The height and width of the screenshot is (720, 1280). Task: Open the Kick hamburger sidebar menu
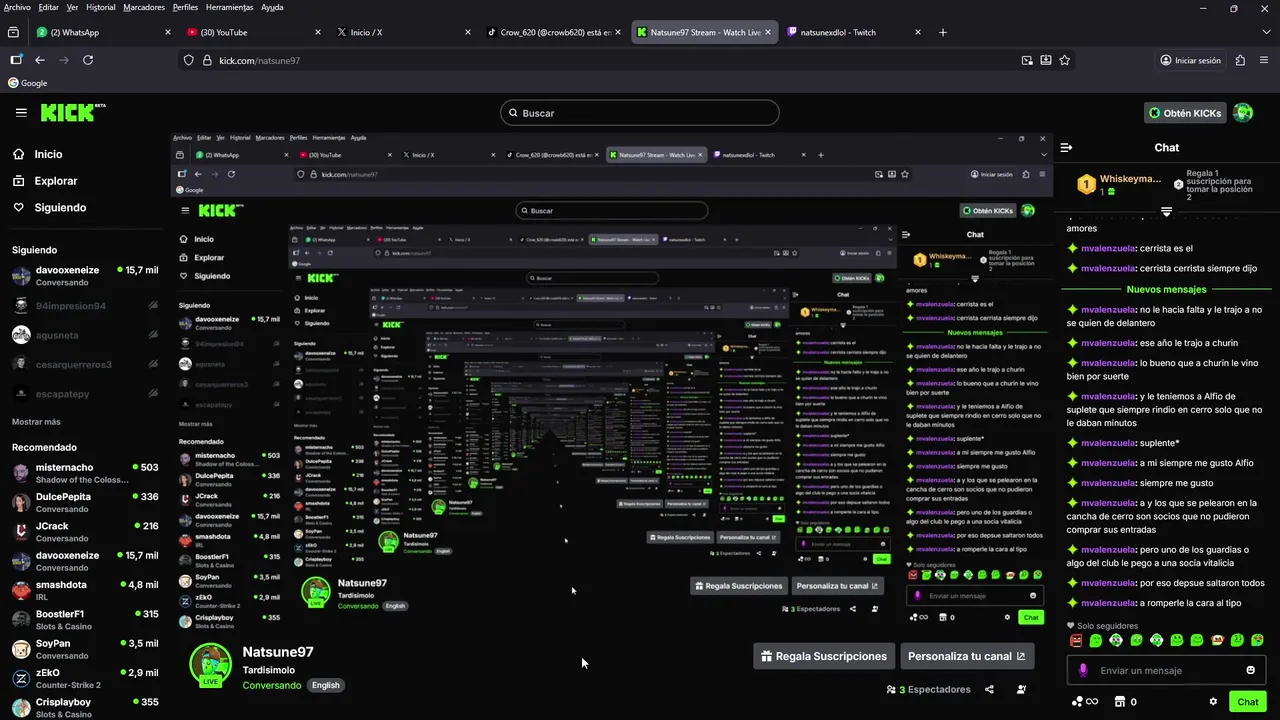point(21,113)
